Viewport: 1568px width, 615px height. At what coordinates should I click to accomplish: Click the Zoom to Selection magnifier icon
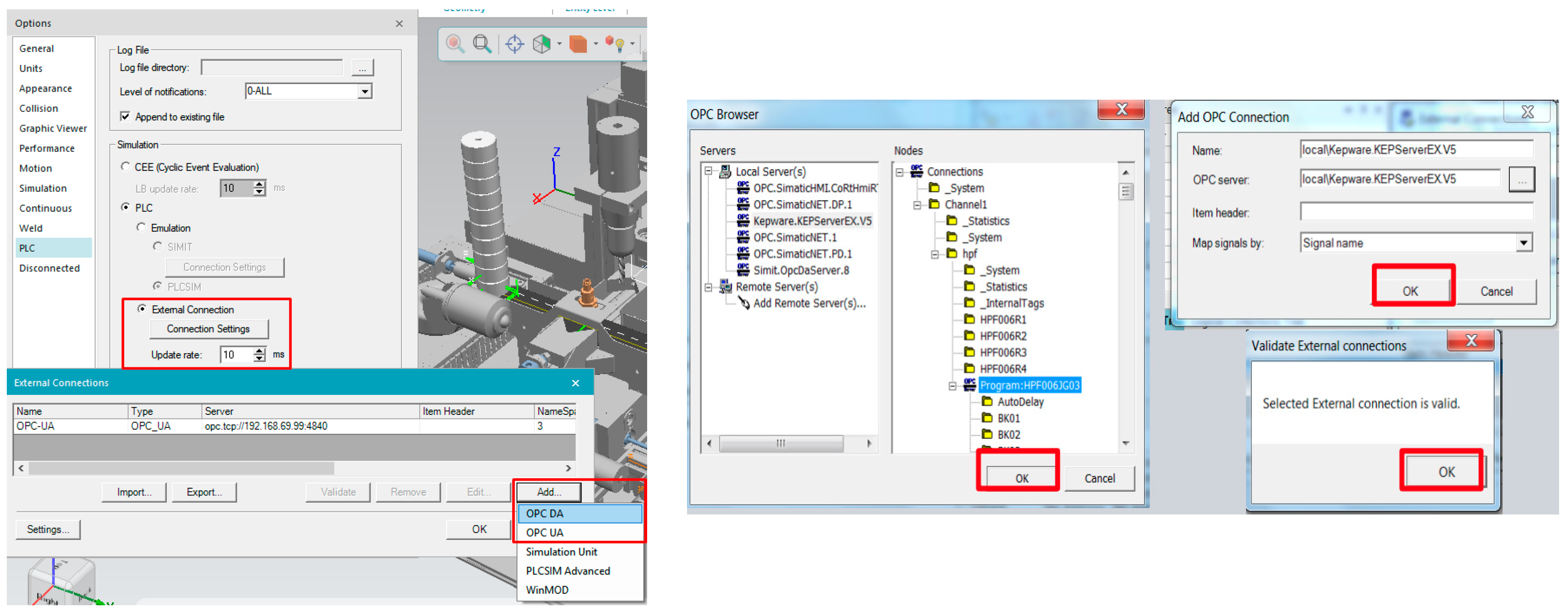pyautogui.click(x=454, y=44)
